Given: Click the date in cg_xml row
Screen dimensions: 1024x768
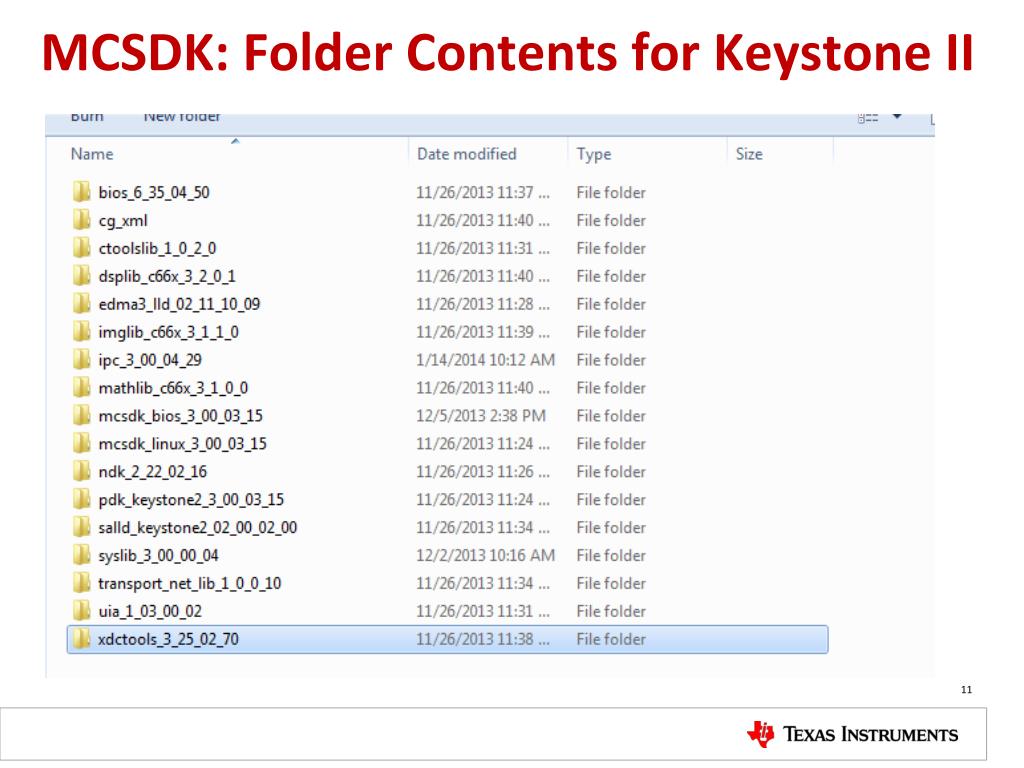Looking at the screenshot, I should click(483, 221).
